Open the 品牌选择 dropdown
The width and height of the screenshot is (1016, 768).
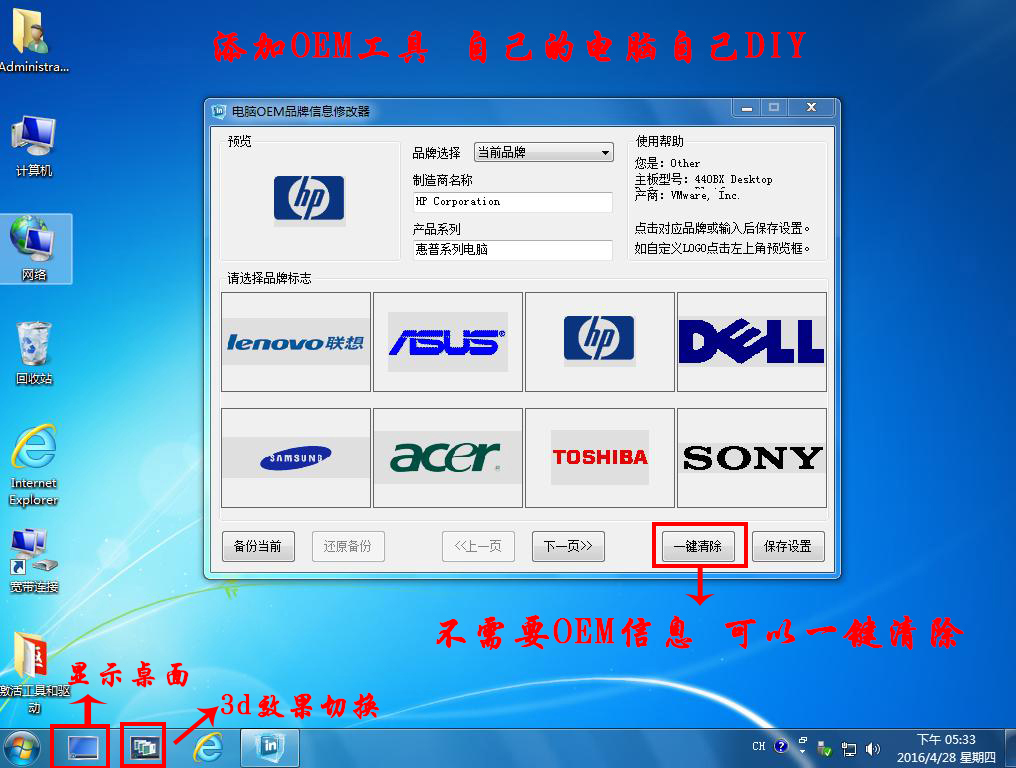coord(544,152)
